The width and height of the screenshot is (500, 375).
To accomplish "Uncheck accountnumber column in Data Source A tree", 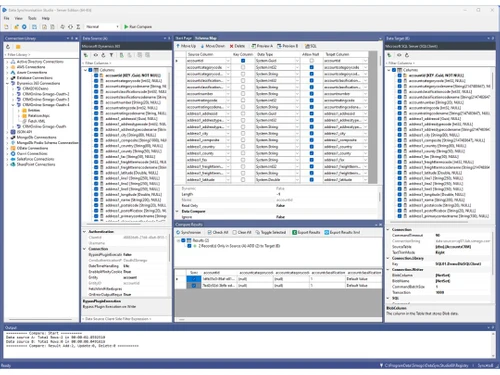I will (x=96, y=102).
